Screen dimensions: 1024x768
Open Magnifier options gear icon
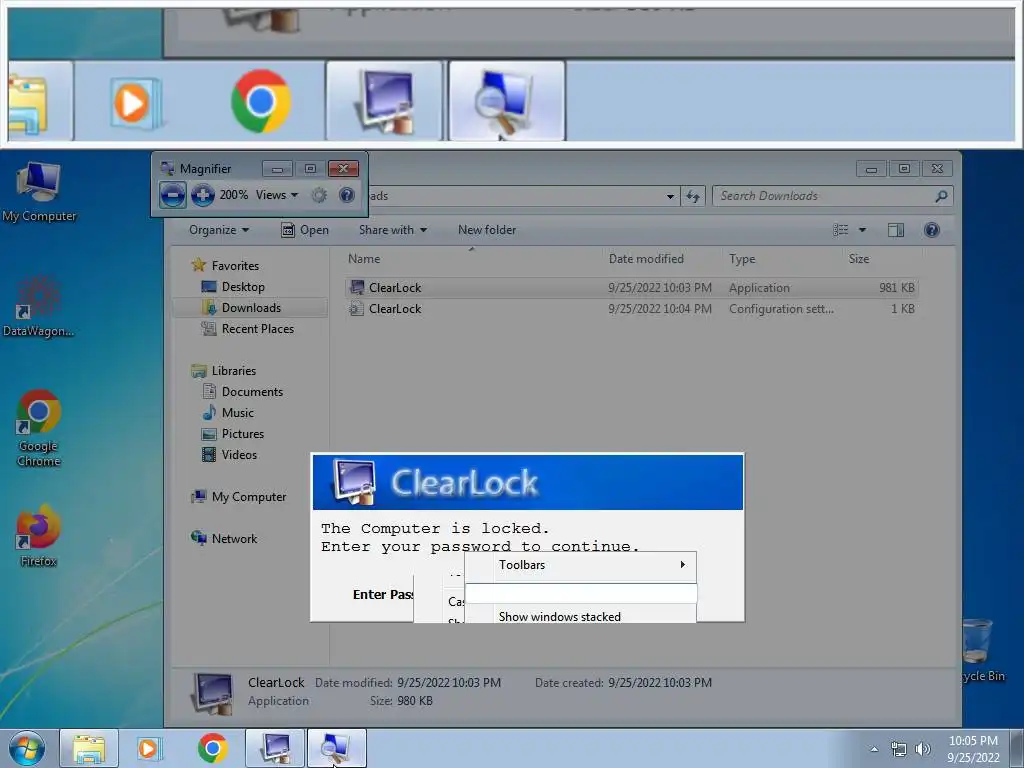pos(319,195)
